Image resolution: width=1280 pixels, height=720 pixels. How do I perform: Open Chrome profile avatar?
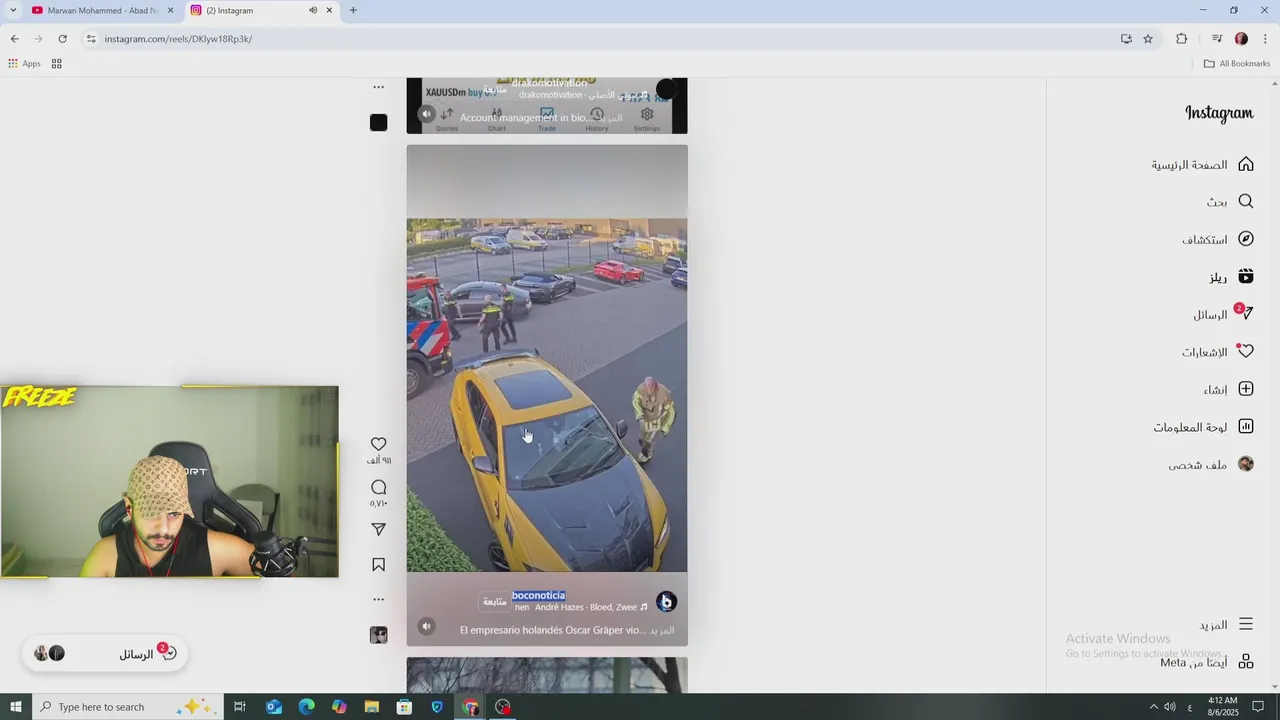click(1241, 39)
